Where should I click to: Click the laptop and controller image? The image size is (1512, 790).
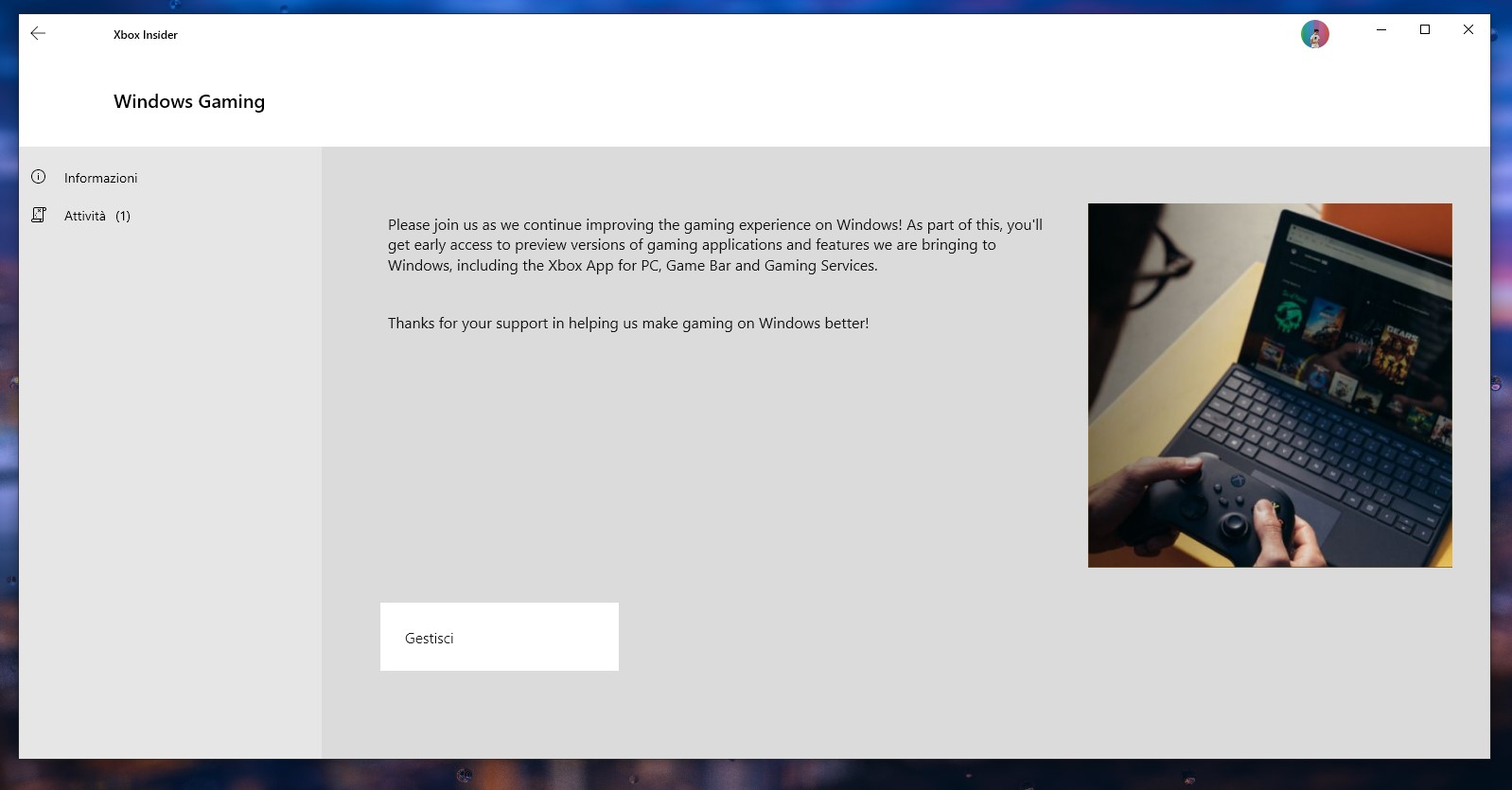click(1270, 385)
